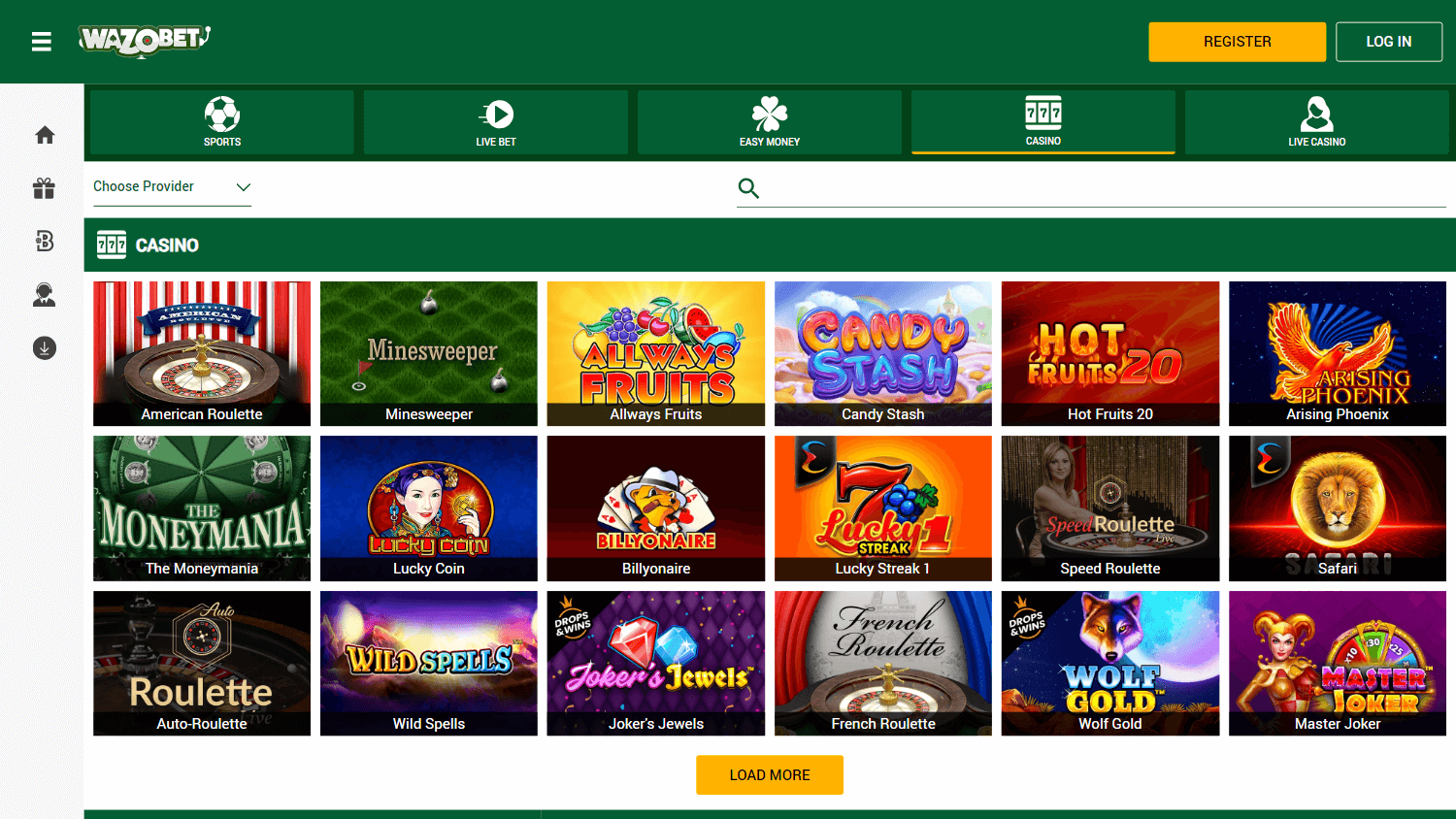Go to home via sidebar house icon
1456x819 pixels.
45,135
